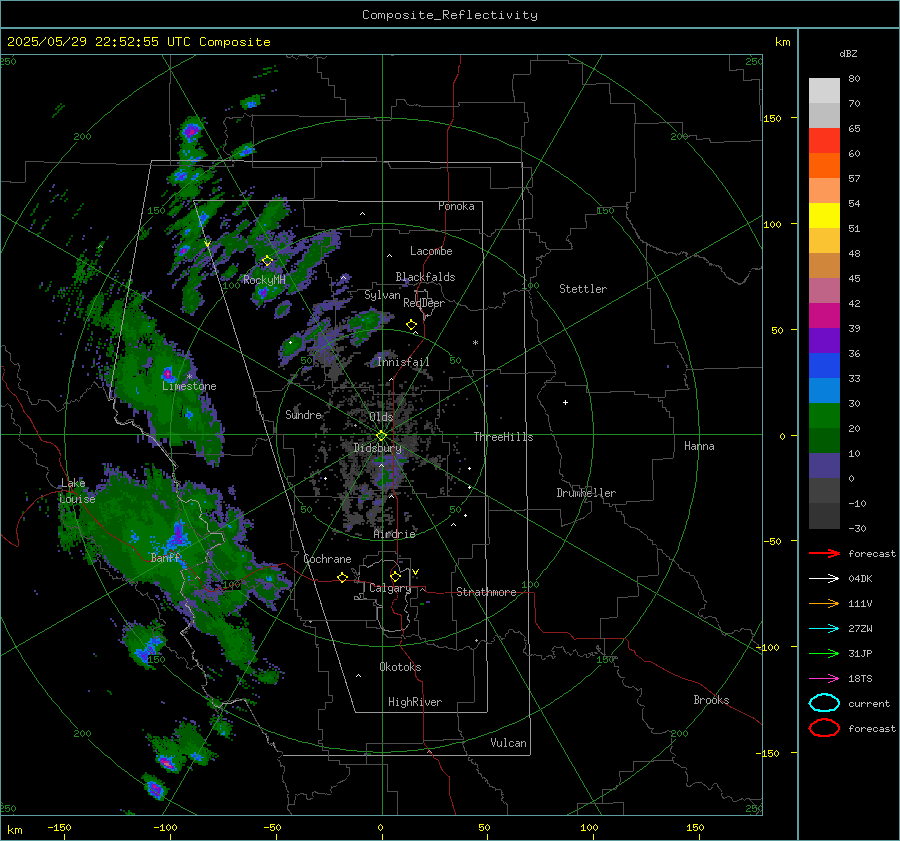Screen dimensions: 900x841
Task: Click the Lake Louise label
Action: click(x=77, y=491)
